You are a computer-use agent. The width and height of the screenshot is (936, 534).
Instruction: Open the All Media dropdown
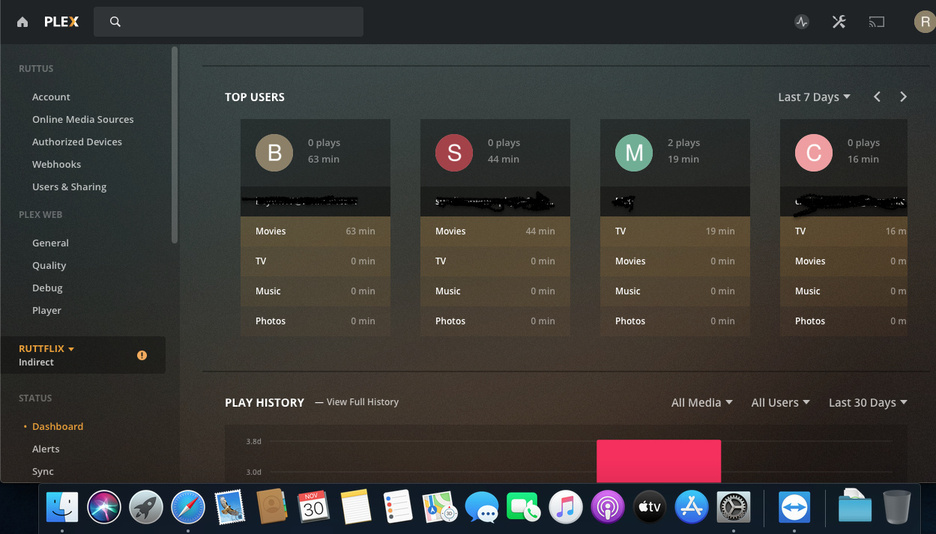(701, 403)
